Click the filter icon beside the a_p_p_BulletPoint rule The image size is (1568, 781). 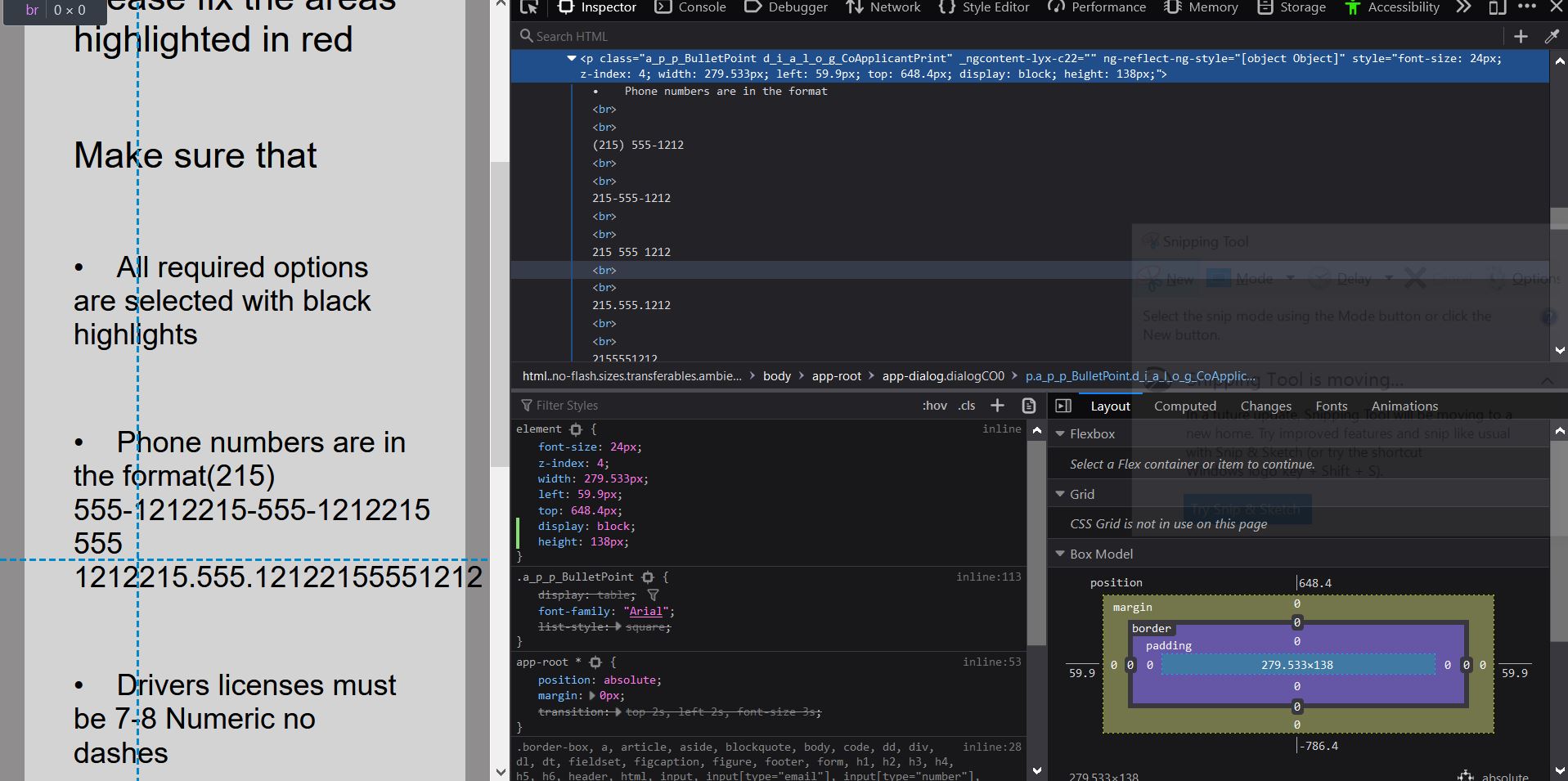coord(652,595)
